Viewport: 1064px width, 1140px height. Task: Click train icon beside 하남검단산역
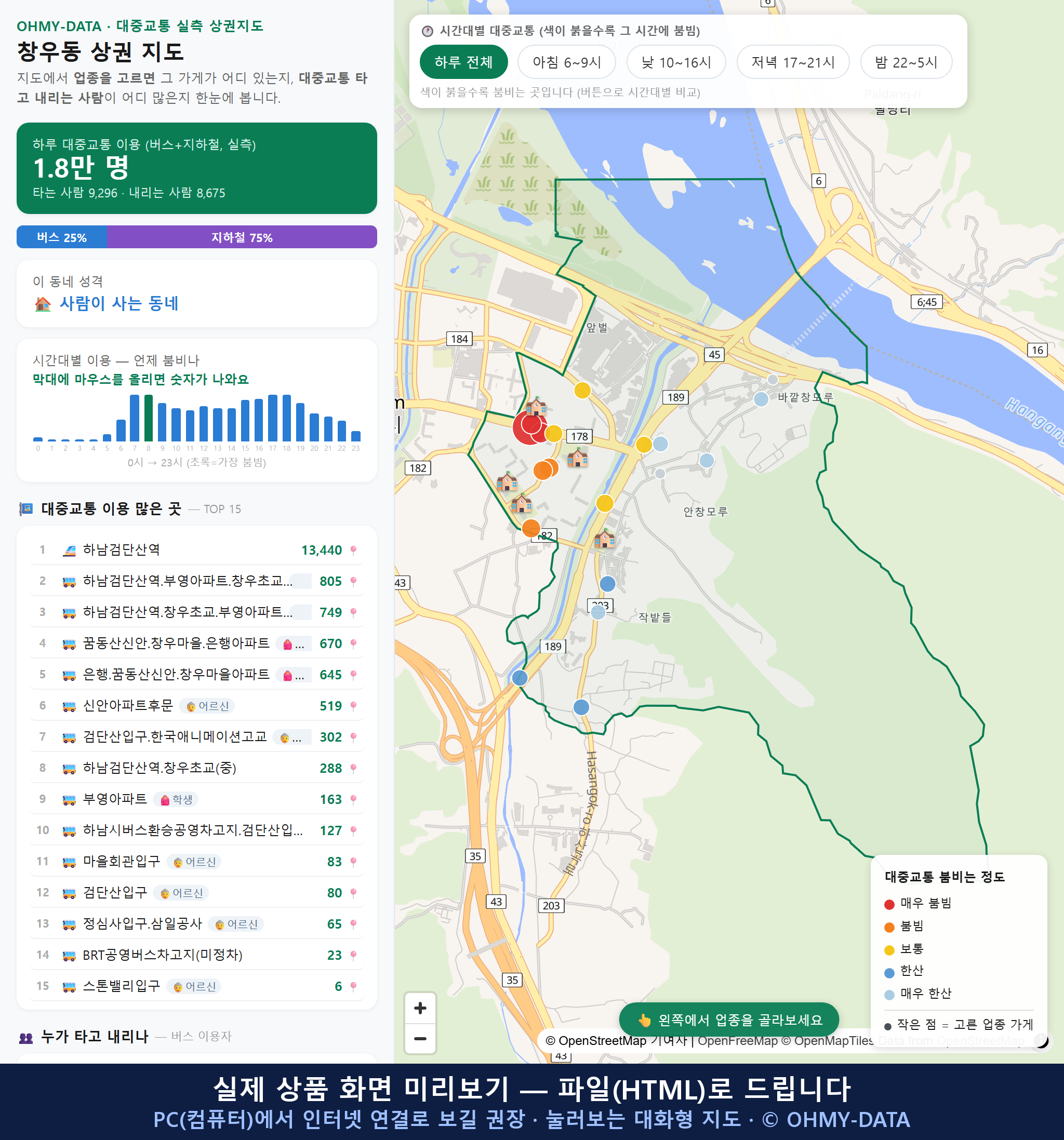[x=69, y=551]
